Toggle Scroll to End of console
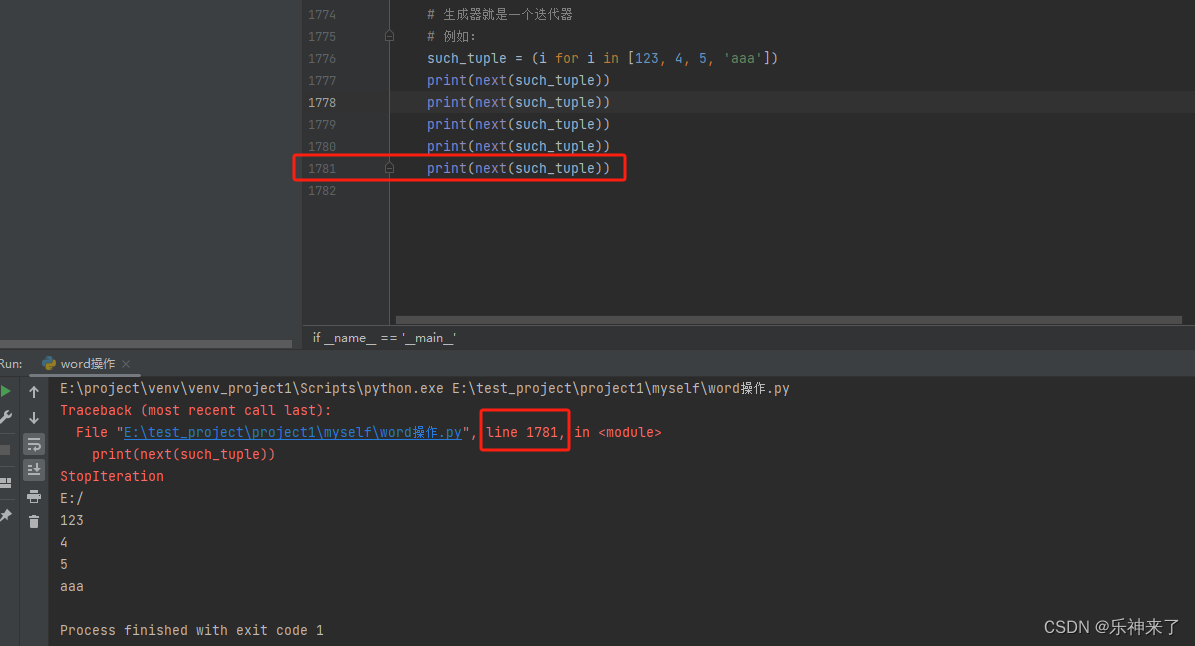Screen dimensions: 1195x646 point(34,470)
